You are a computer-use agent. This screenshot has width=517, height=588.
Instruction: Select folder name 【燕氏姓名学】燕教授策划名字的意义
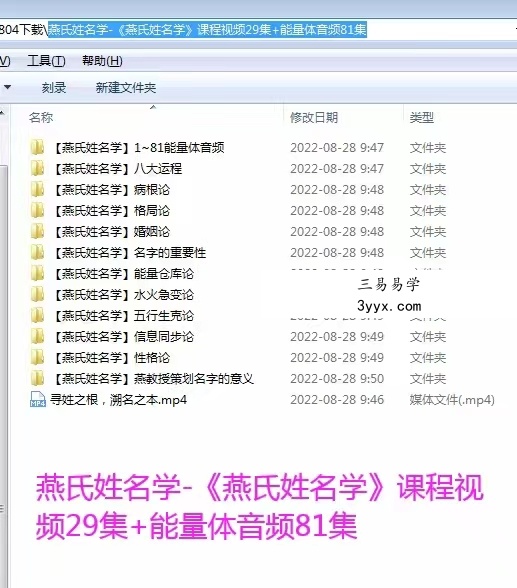click(x=153, y=378)
